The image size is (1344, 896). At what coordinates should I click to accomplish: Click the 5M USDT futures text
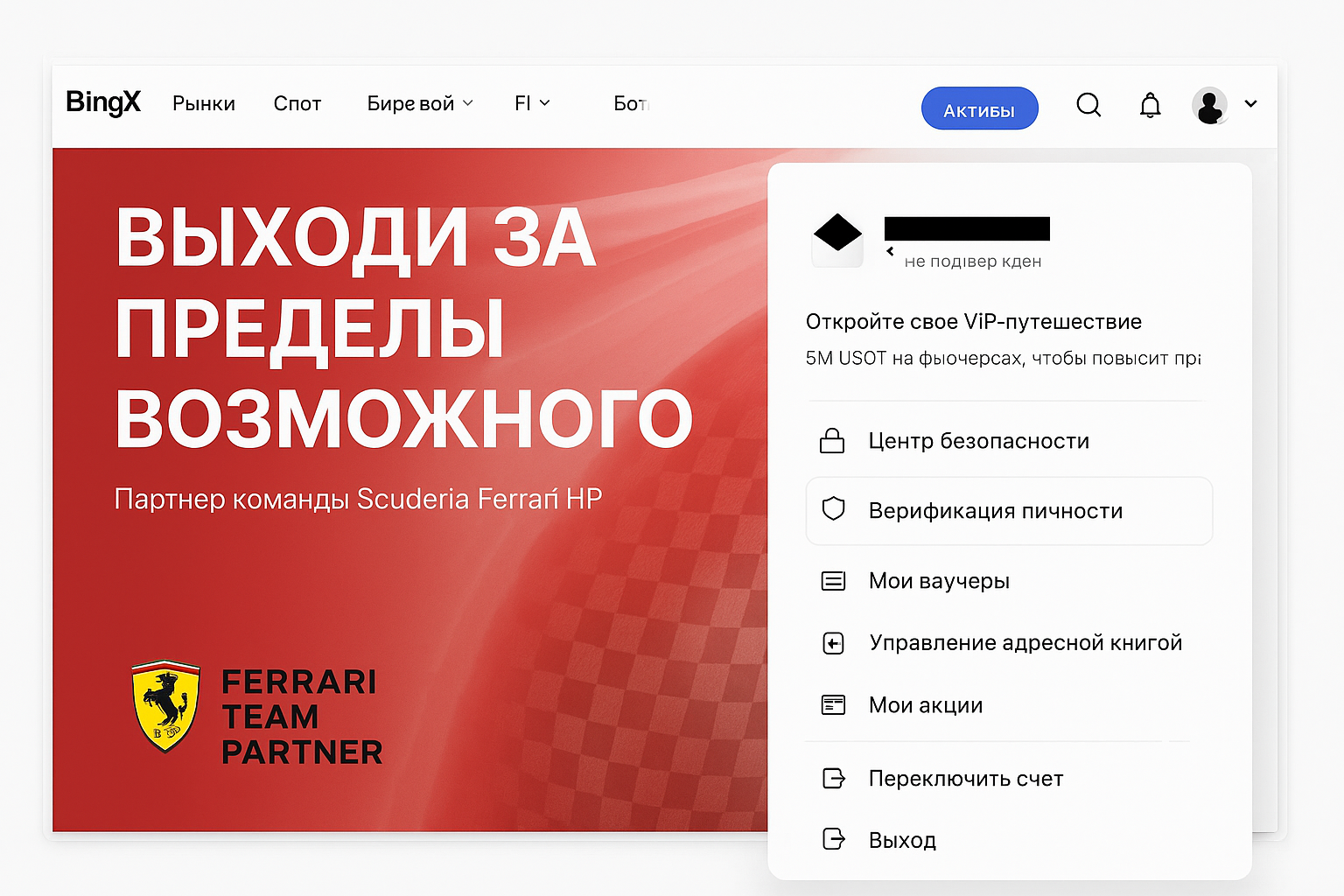(x=1003, y=359)
